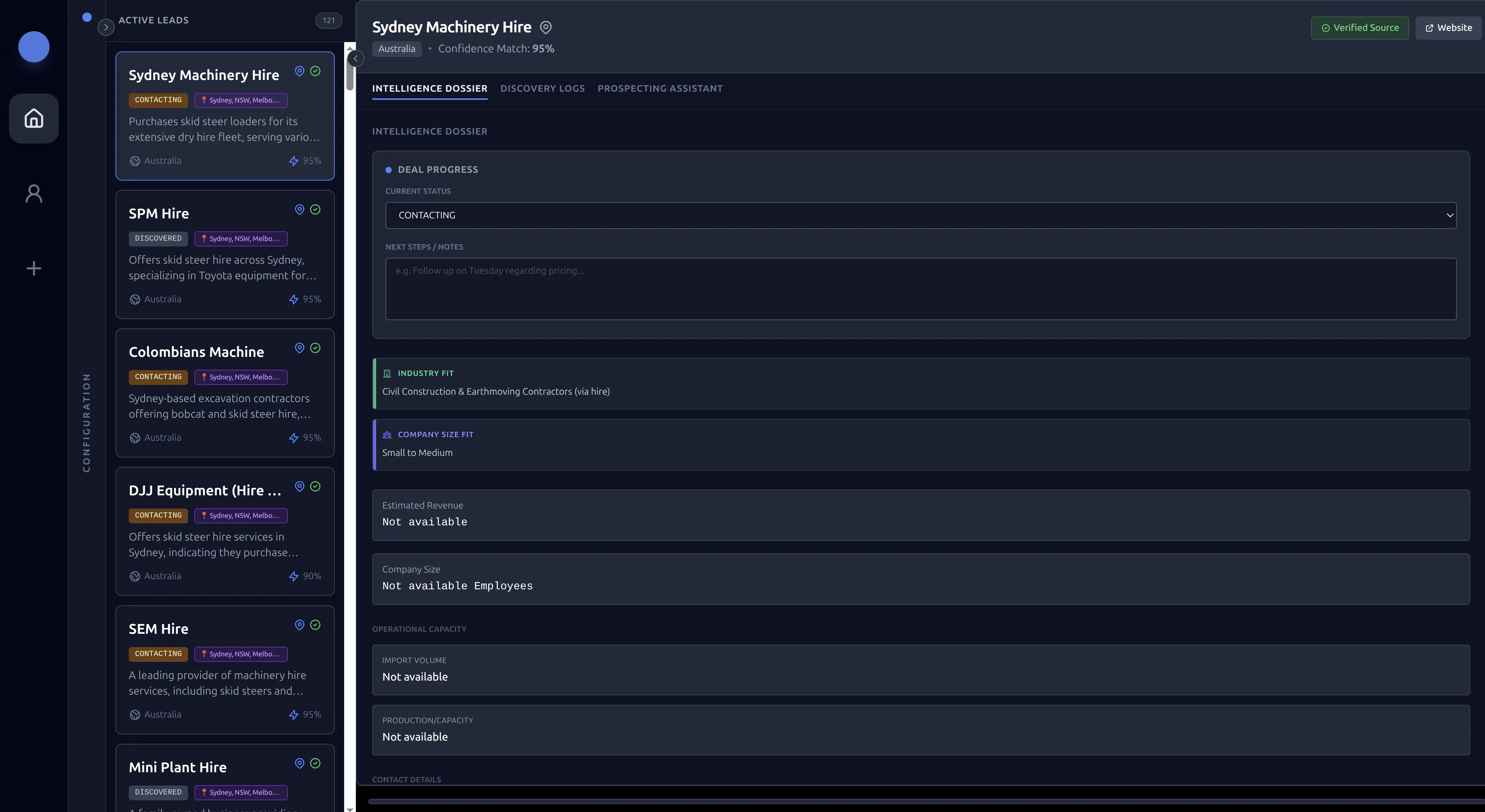
Task: Expand the Configuration panel chevron
Action: tap(106, 27)
